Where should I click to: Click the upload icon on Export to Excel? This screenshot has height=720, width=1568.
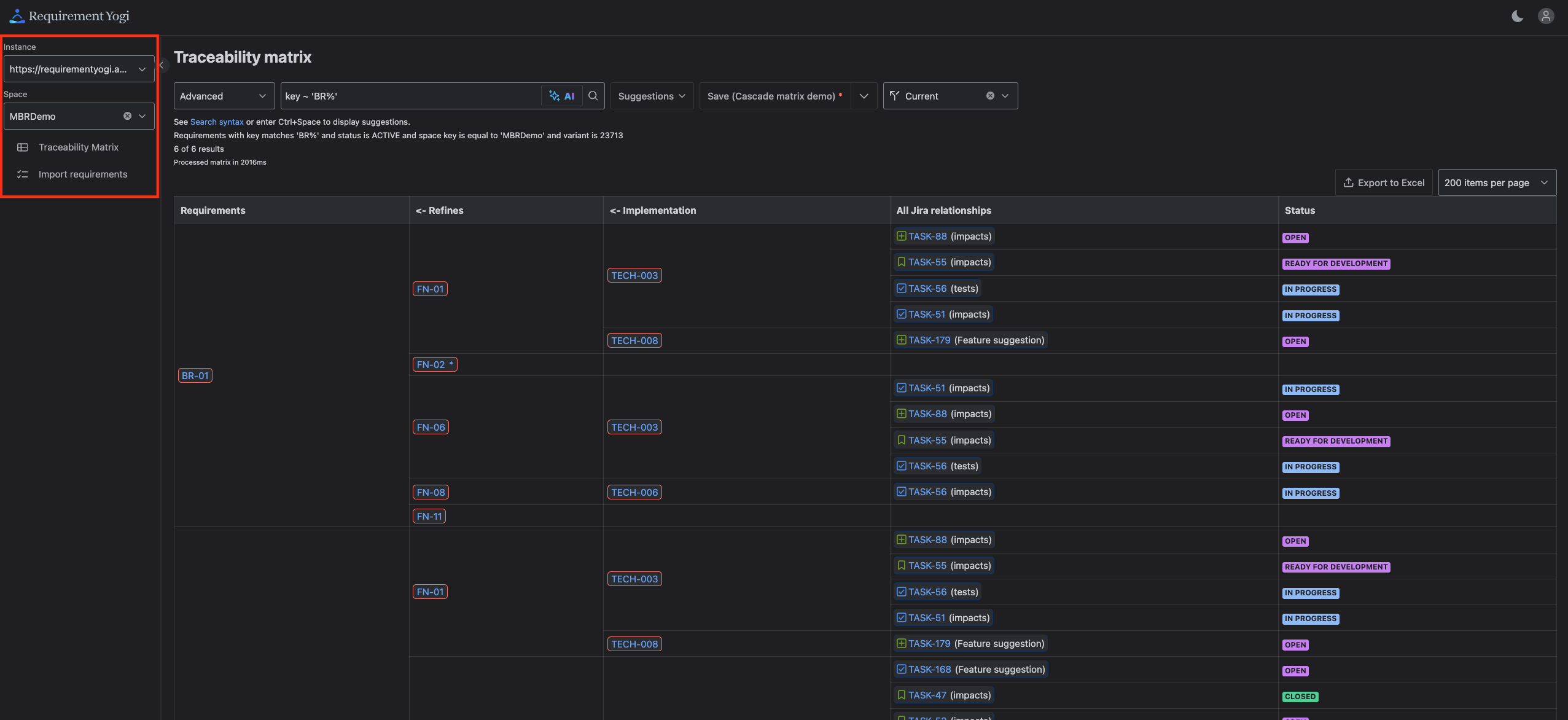[1348, 182]
